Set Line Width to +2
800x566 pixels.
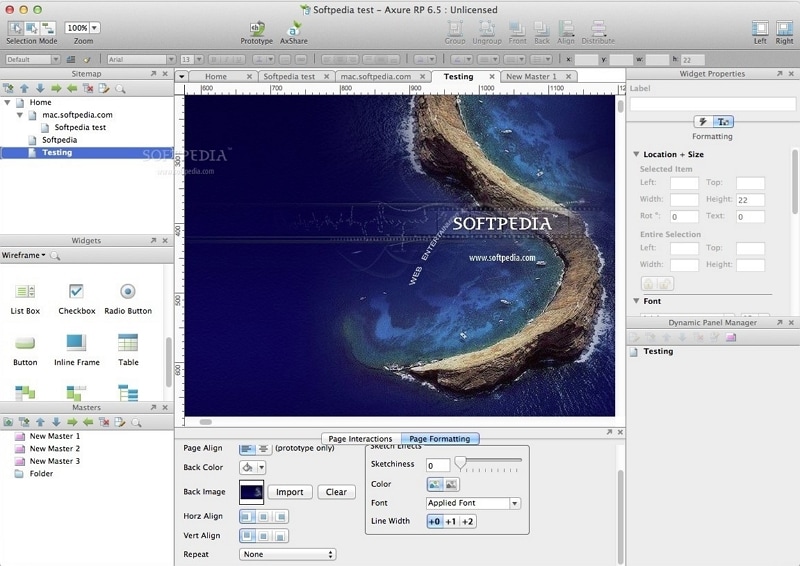pyautogui.click(x=467, y=521)
